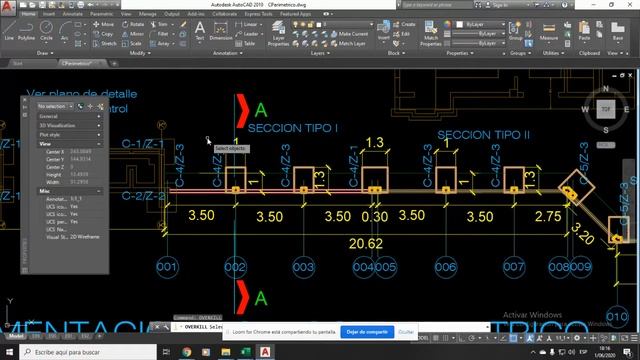Expand the Block panel
640x360 pixels.
[396, 53]
